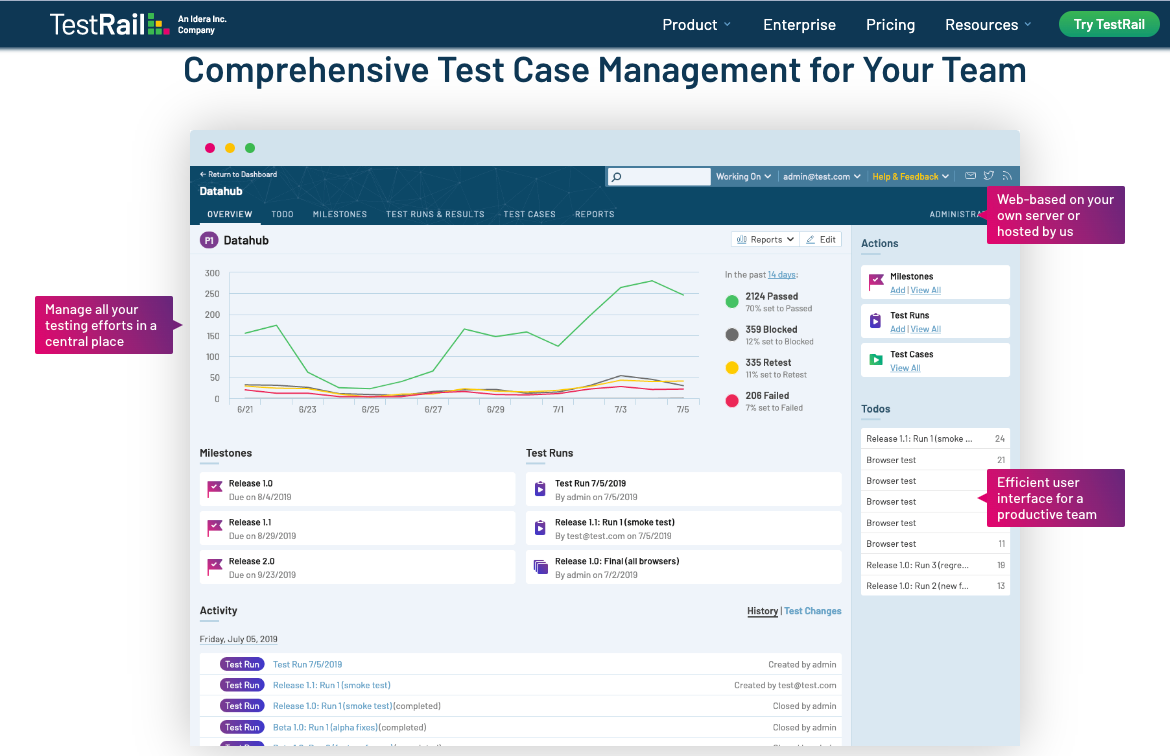Click the Release 1.0 milestone flag icon
This screenshot has width=1170, height=756.
tap(214, 489)
